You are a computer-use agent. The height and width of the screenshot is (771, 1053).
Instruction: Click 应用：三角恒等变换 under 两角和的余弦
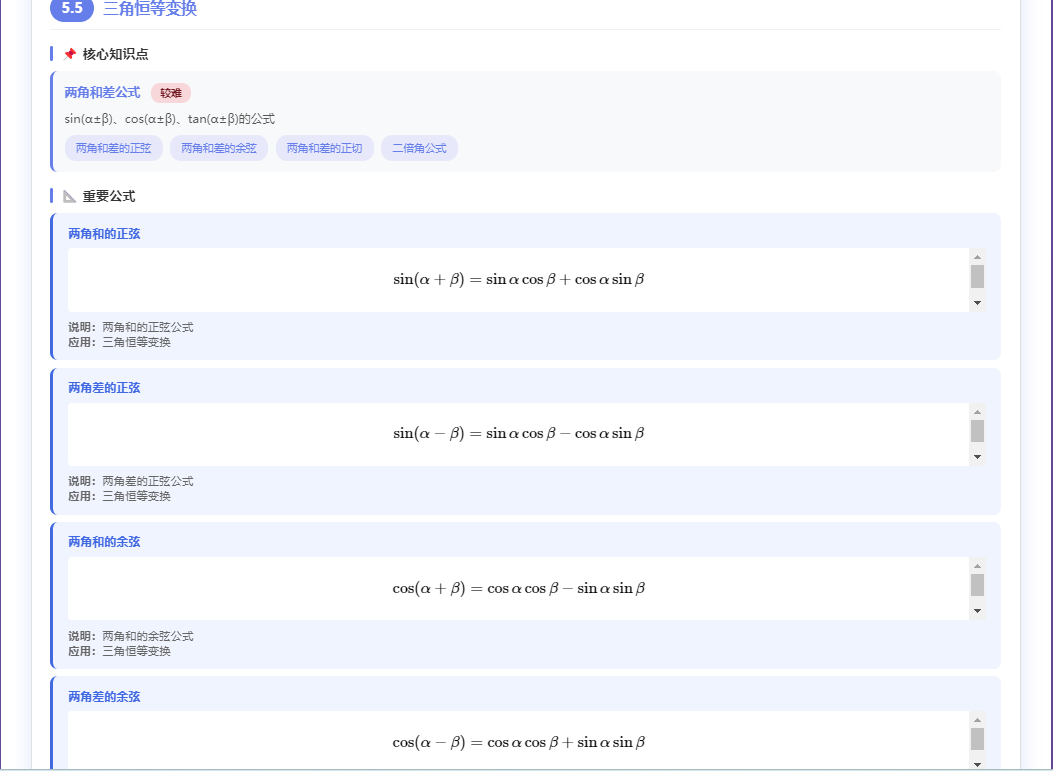[x=120, y=651]
